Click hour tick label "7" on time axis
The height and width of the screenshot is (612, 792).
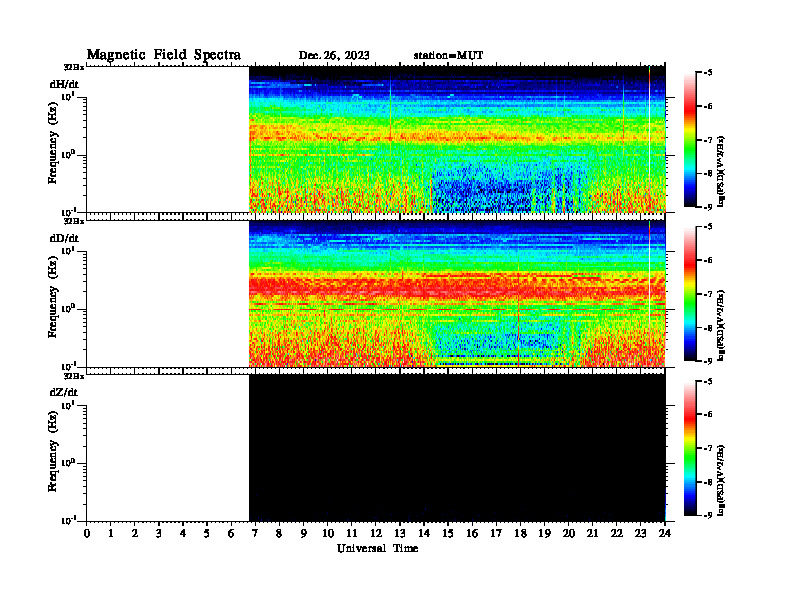(256, 534)
